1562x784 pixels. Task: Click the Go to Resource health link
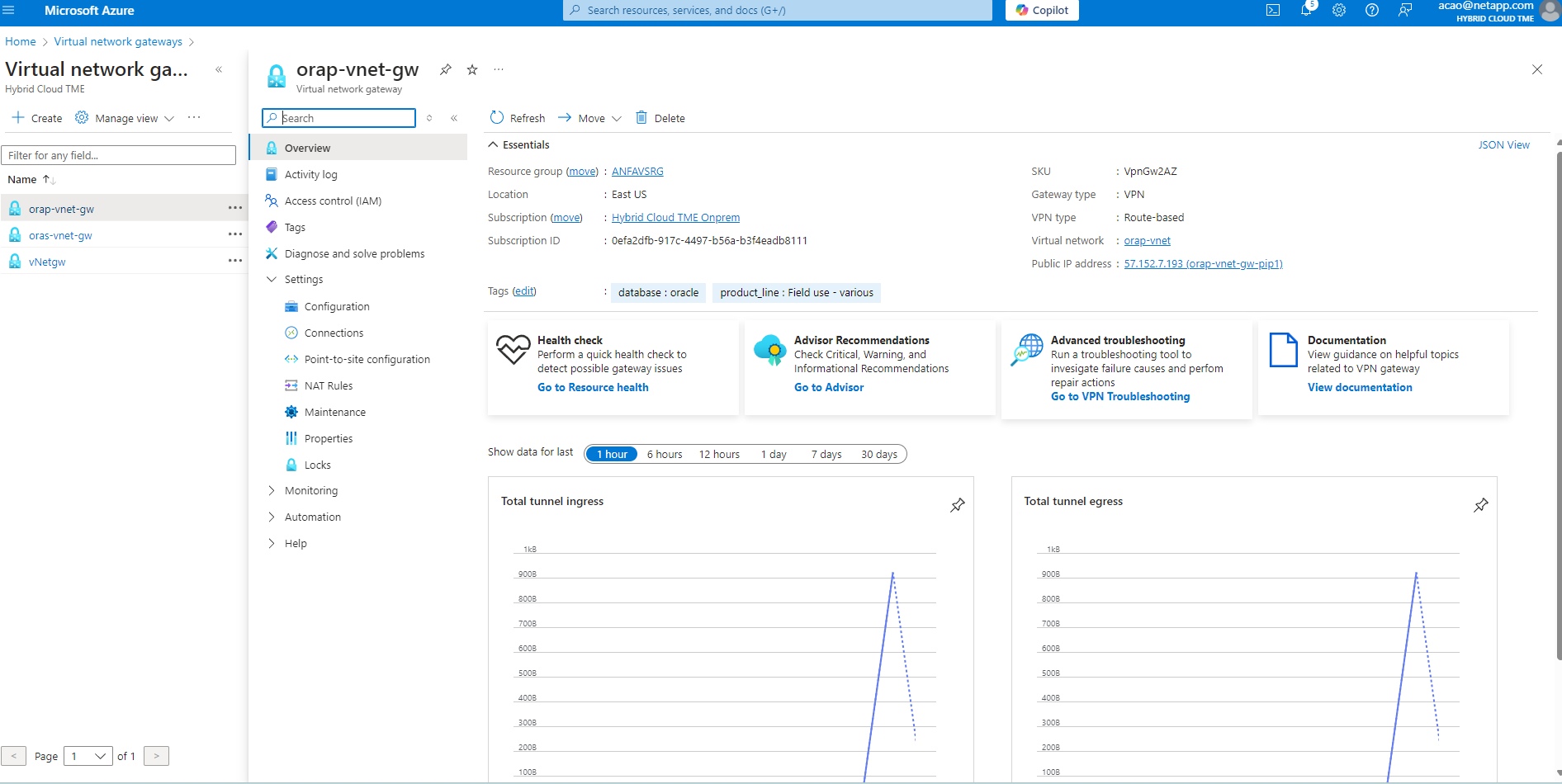tap(593, 388)
